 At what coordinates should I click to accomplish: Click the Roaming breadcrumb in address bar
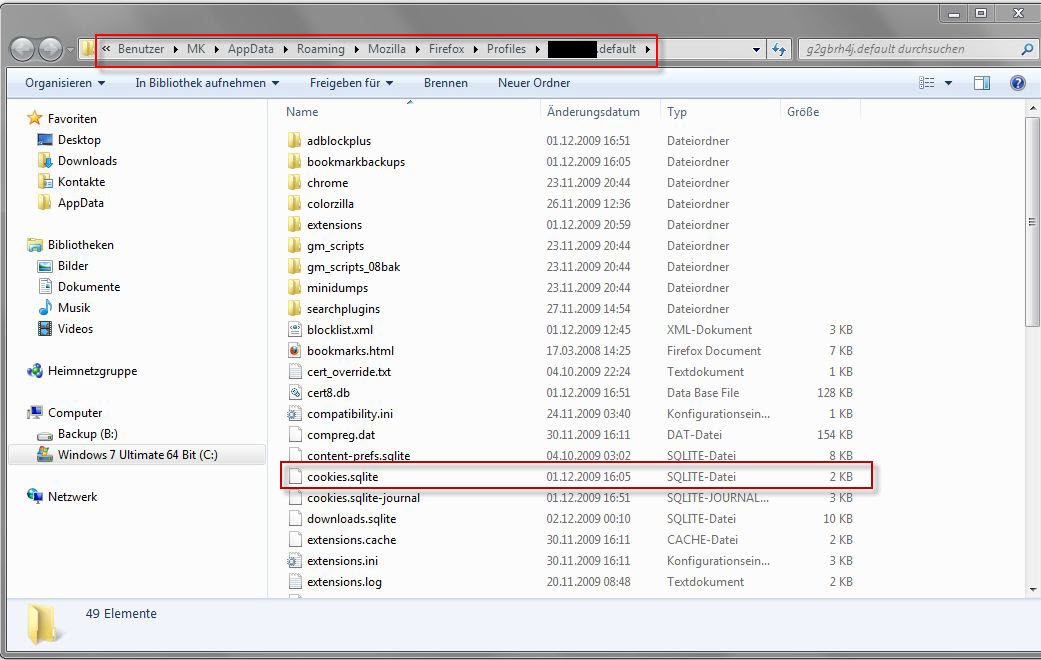[x=320, y=49]
